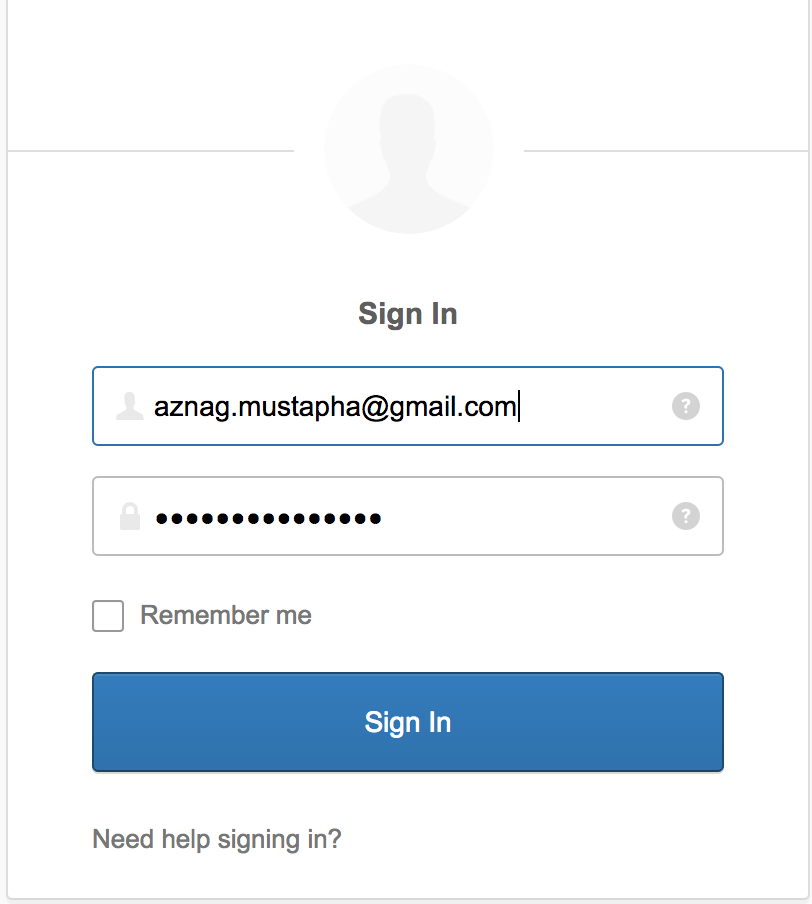Click the help icon in the username field
Image resolution: width=812 pixels, height=904 pixels.
click(x=686, y=406)
